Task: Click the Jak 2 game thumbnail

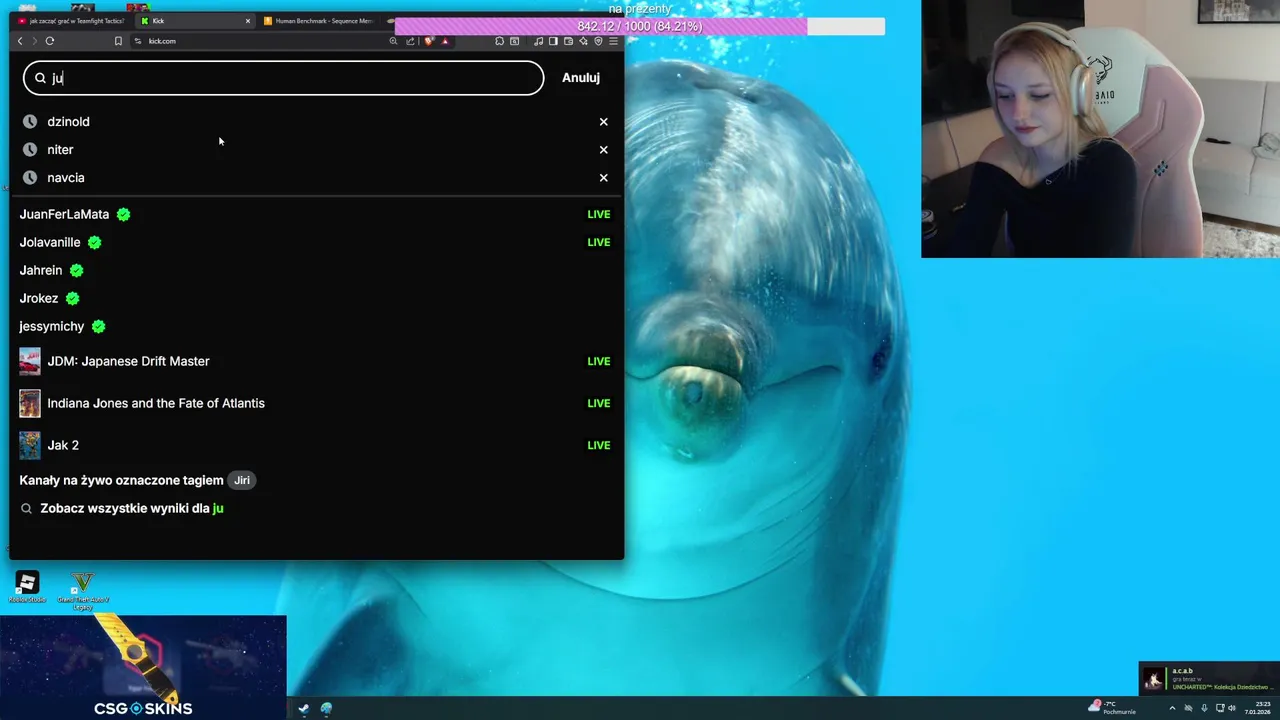Action: [x=30, y=445]
